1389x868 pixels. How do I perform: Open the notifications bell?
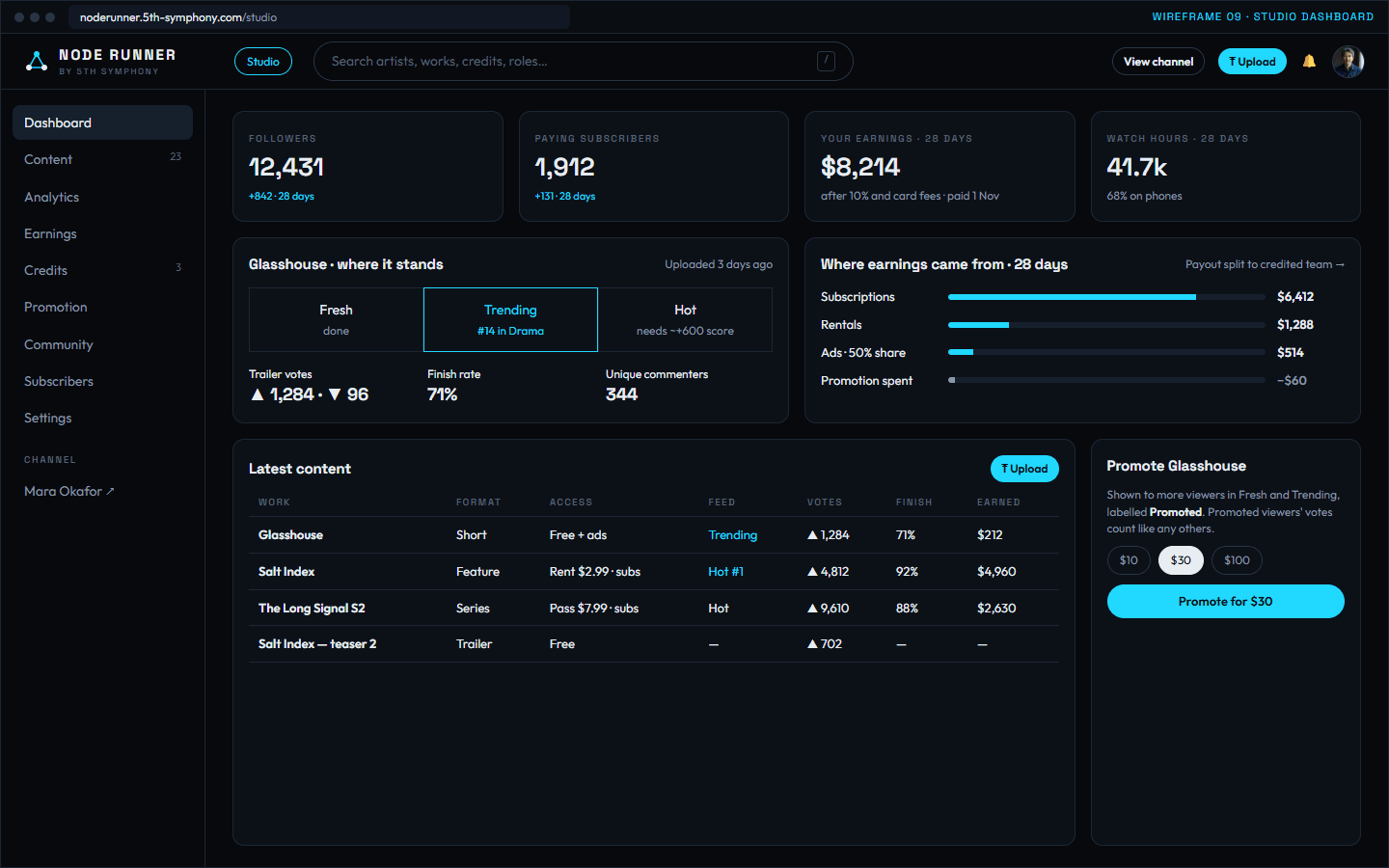[1309, 61]
